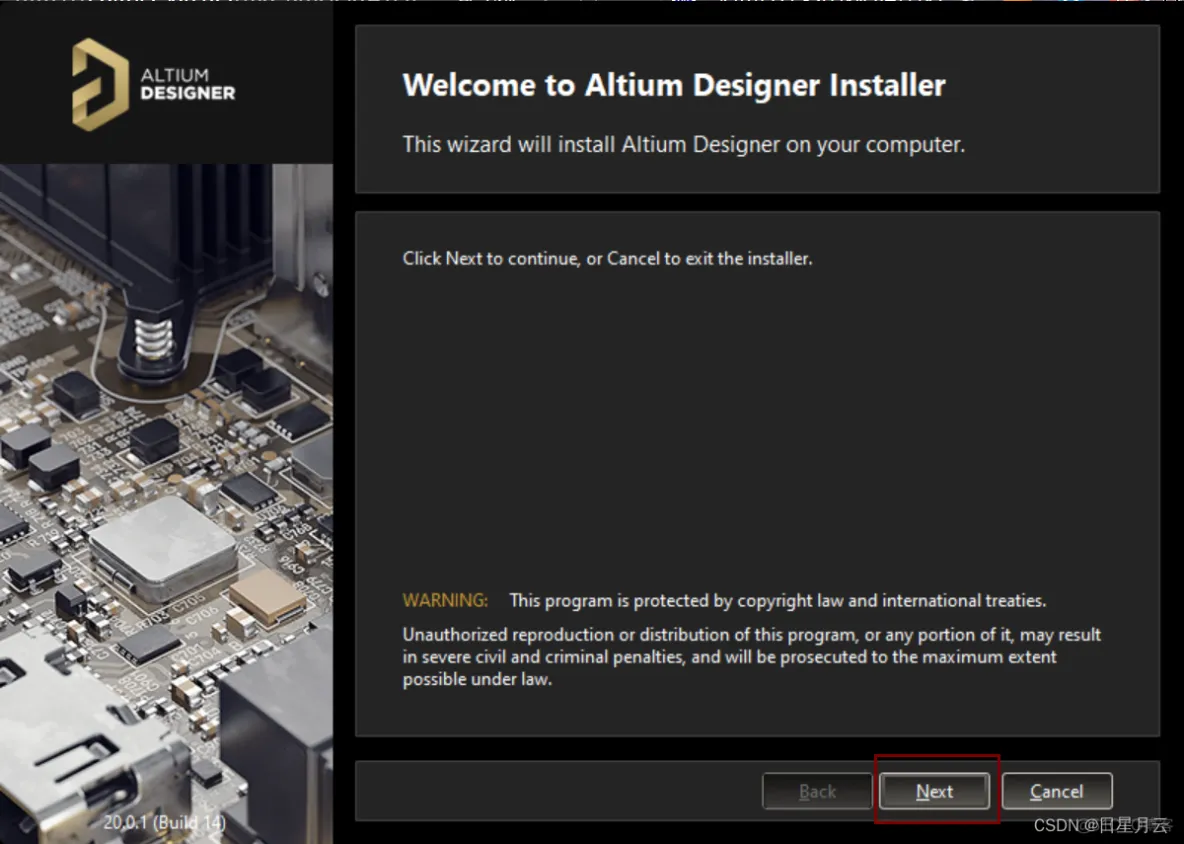The height and width of the screenshot is (844, 1184).
Task: Click the ALTIUM DESIGNER wordmark text
Action: click(x=187, y=85)
